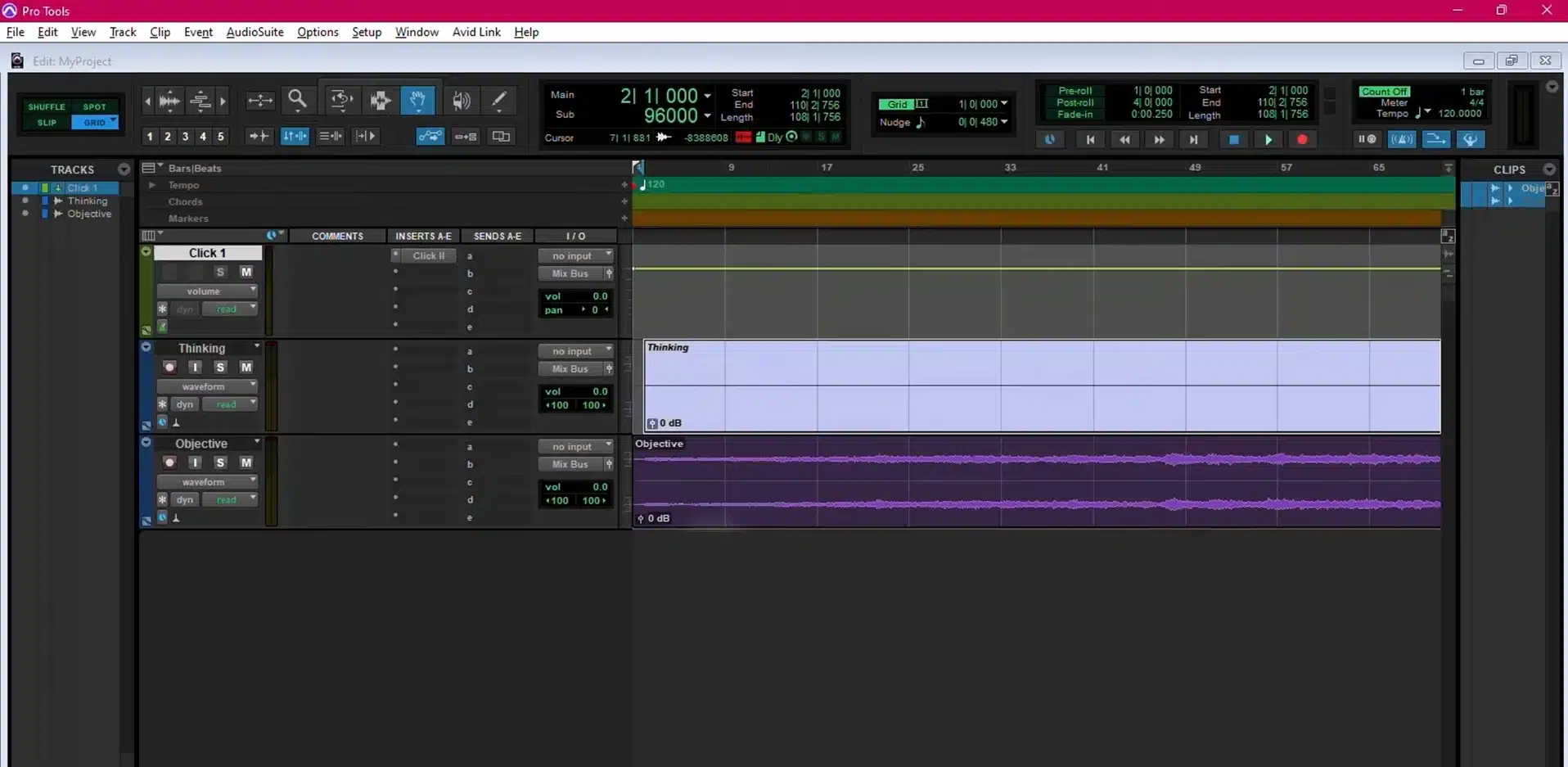Toggle Automation Follows Edit button

pos(430,137)
